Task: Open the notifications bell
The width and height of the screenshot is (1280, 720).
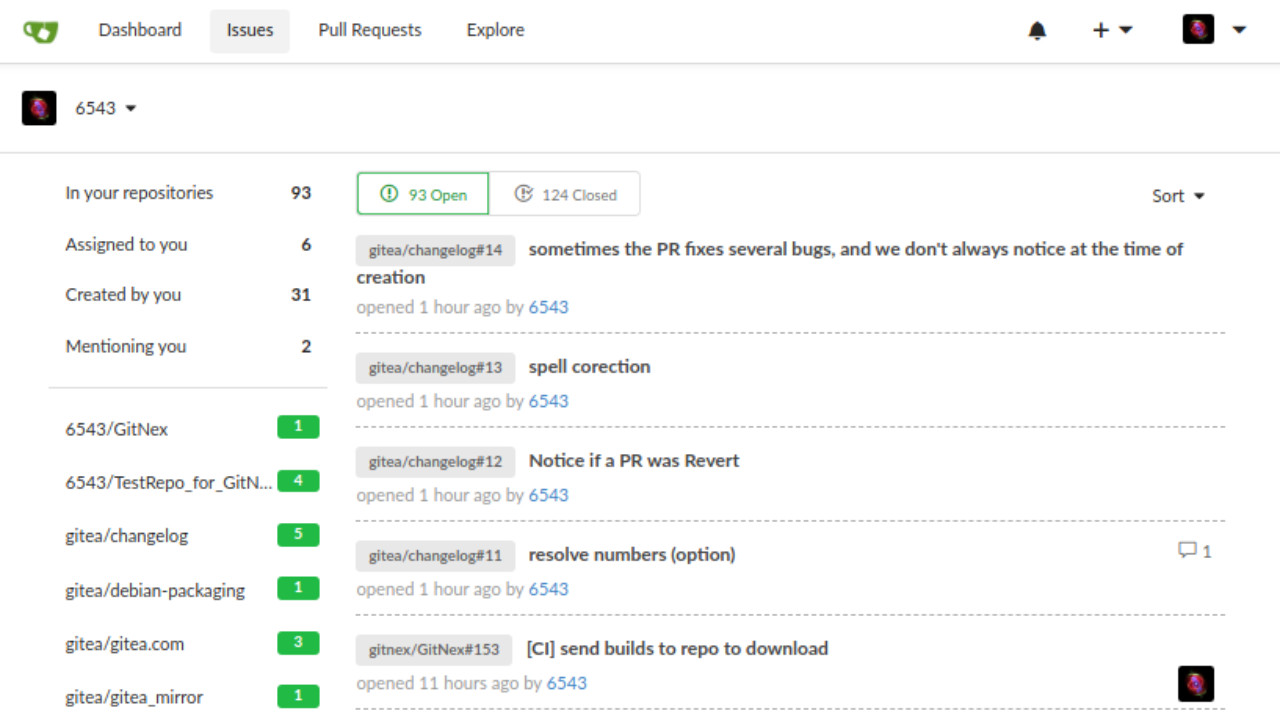Action: point(1037,31)
